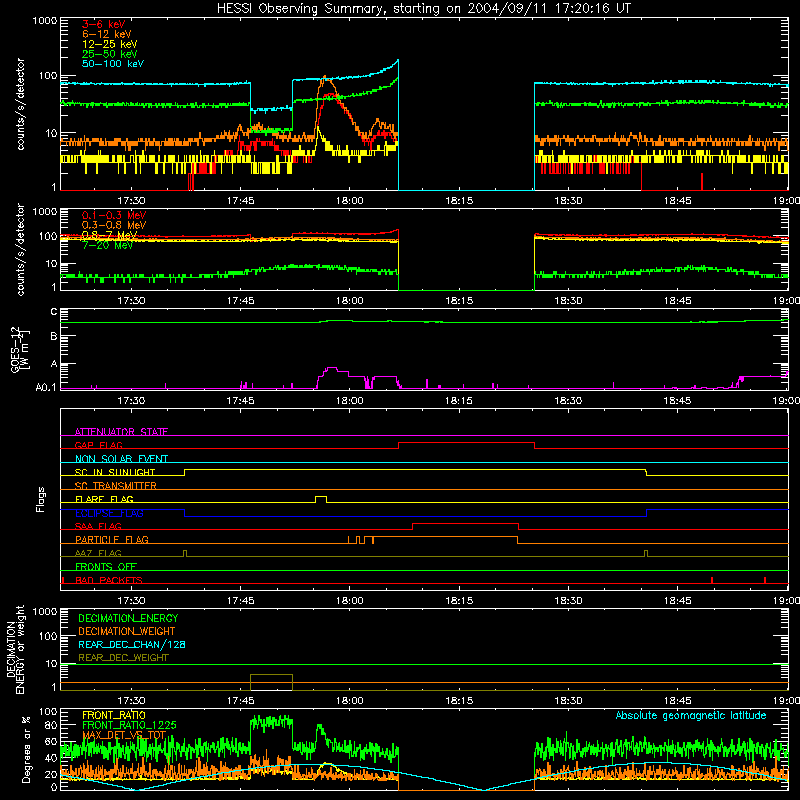Select the ATTENUATOR_STATE flag label
The image size is (800, 800).
(x=121, y=432)
